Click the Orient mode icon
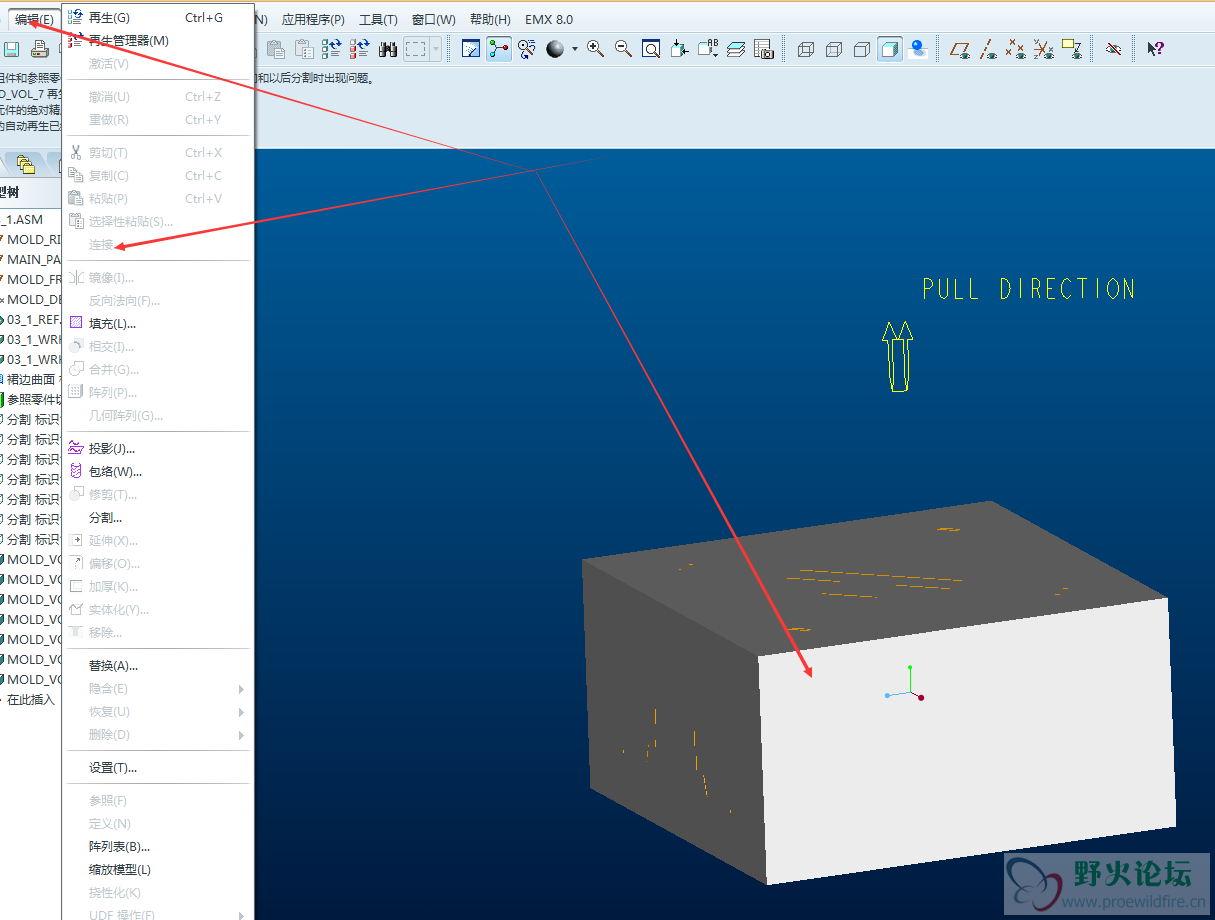This screenshot has width=1215, height=920. [527, 49]
